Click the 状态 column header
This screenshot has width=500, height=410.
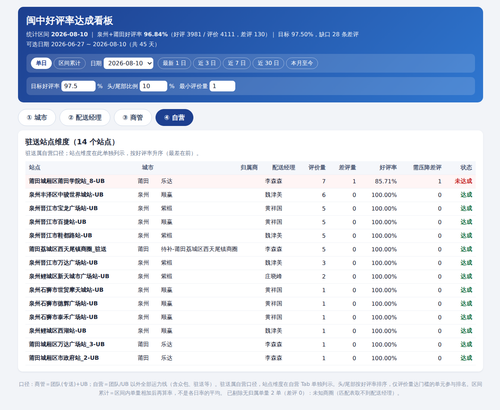[x=466, y=167]
